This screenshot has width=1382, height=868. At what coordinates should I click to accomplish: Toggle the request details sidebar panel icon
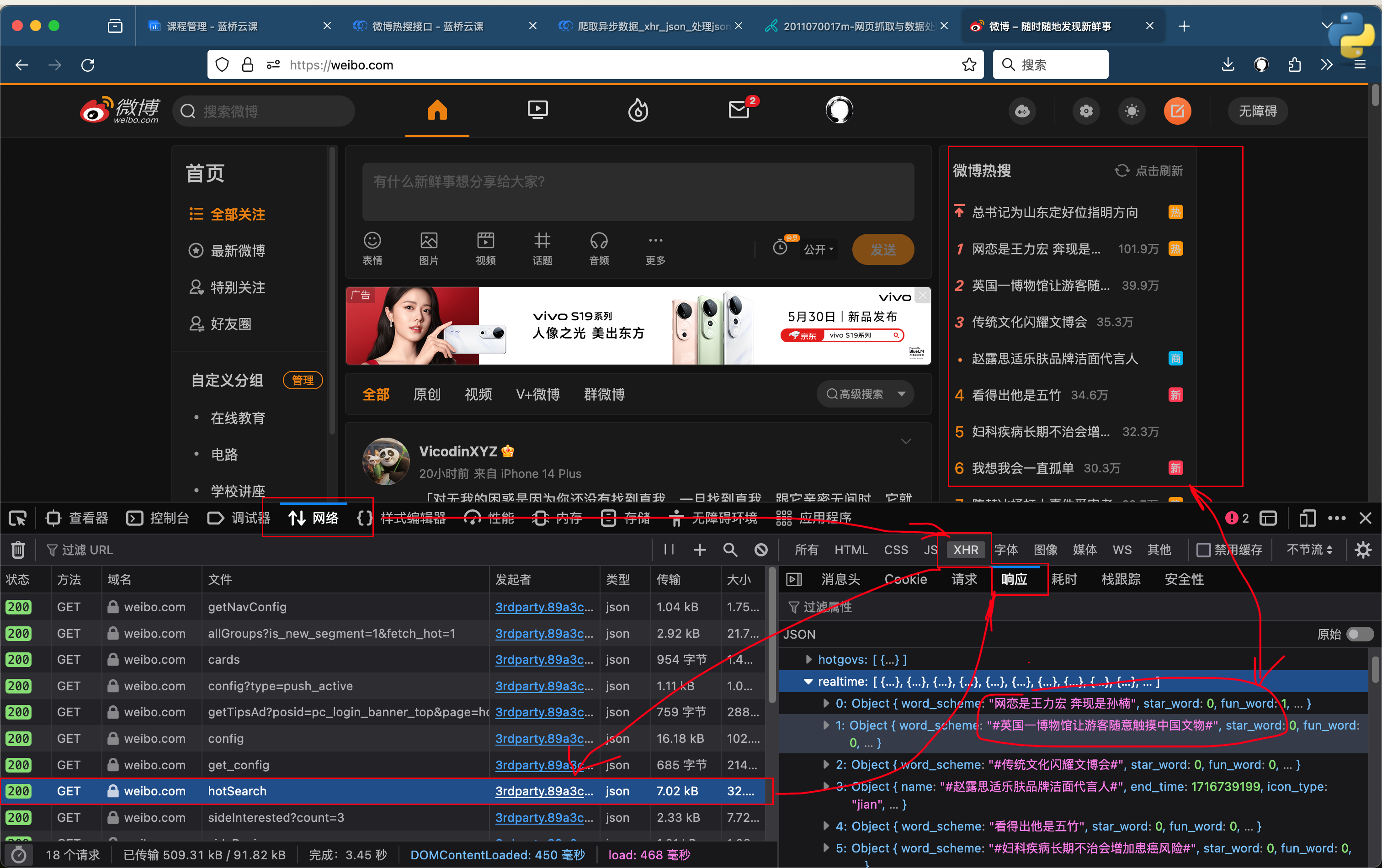coord(794,579)
